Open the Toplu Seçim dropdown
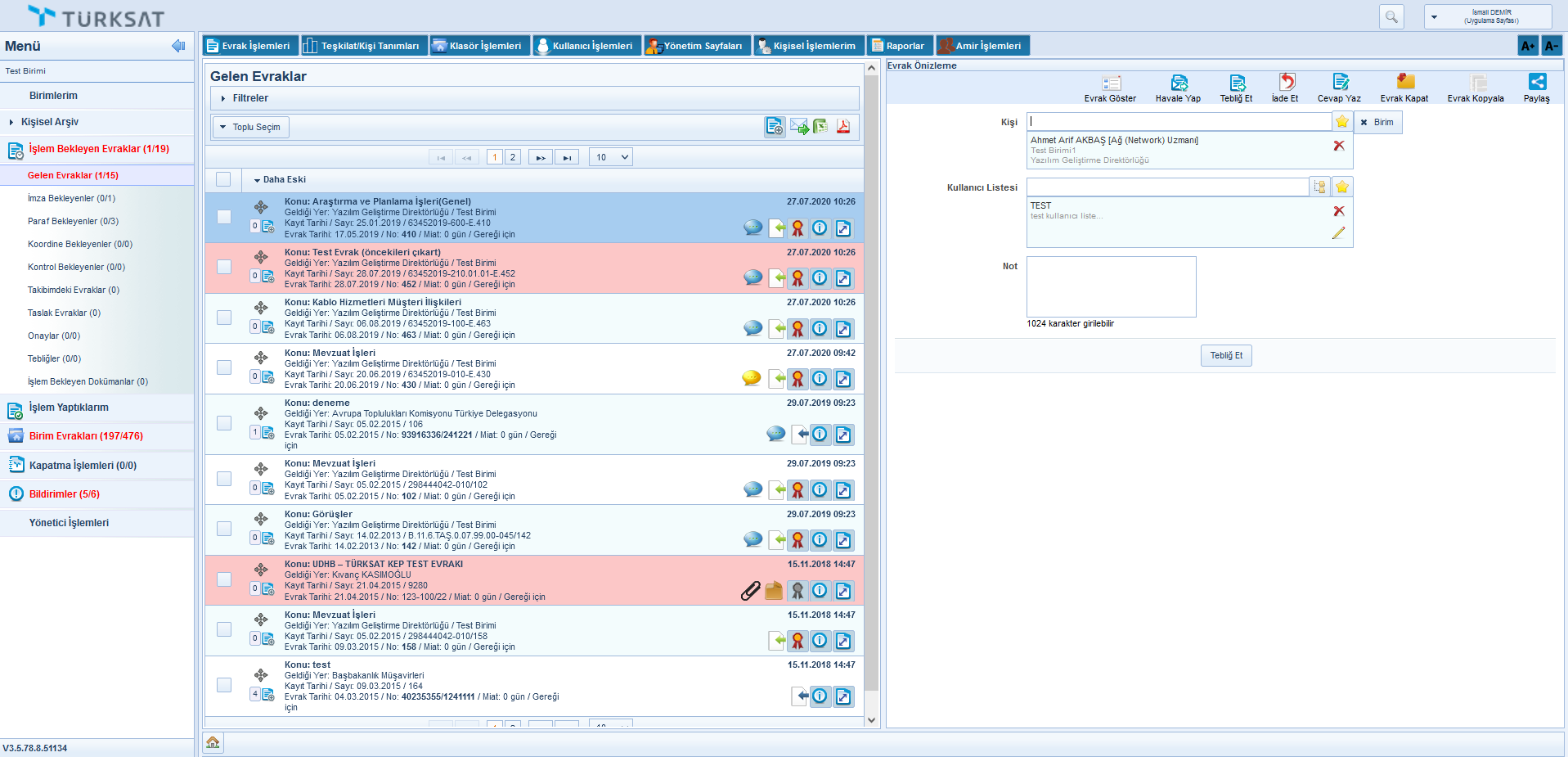 tap(251, 127)
